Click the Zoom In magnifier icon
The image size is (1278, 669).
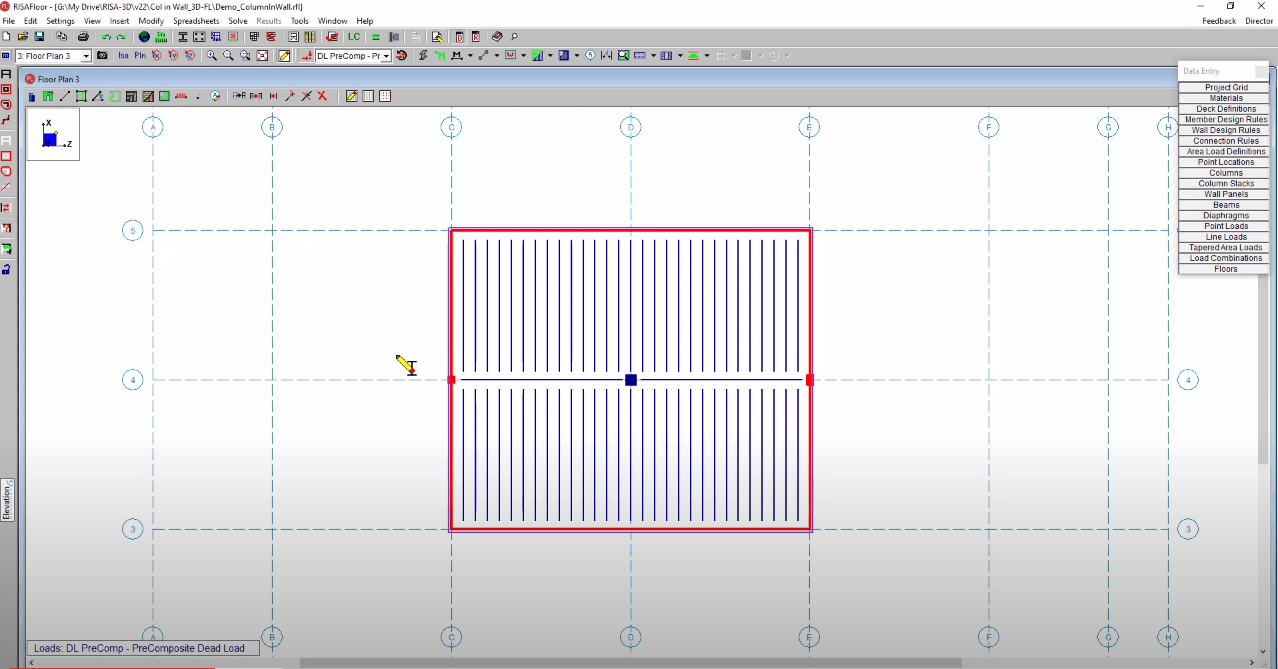212,56
